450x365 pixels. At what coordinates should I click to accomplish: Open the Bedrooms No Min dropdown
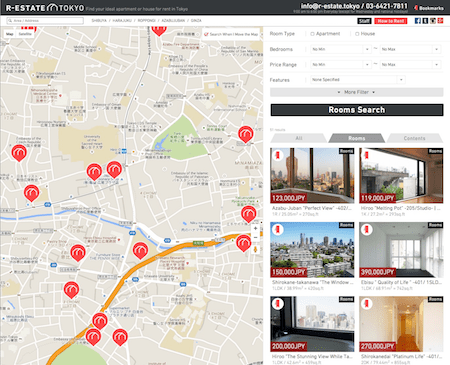coord(341,49)
